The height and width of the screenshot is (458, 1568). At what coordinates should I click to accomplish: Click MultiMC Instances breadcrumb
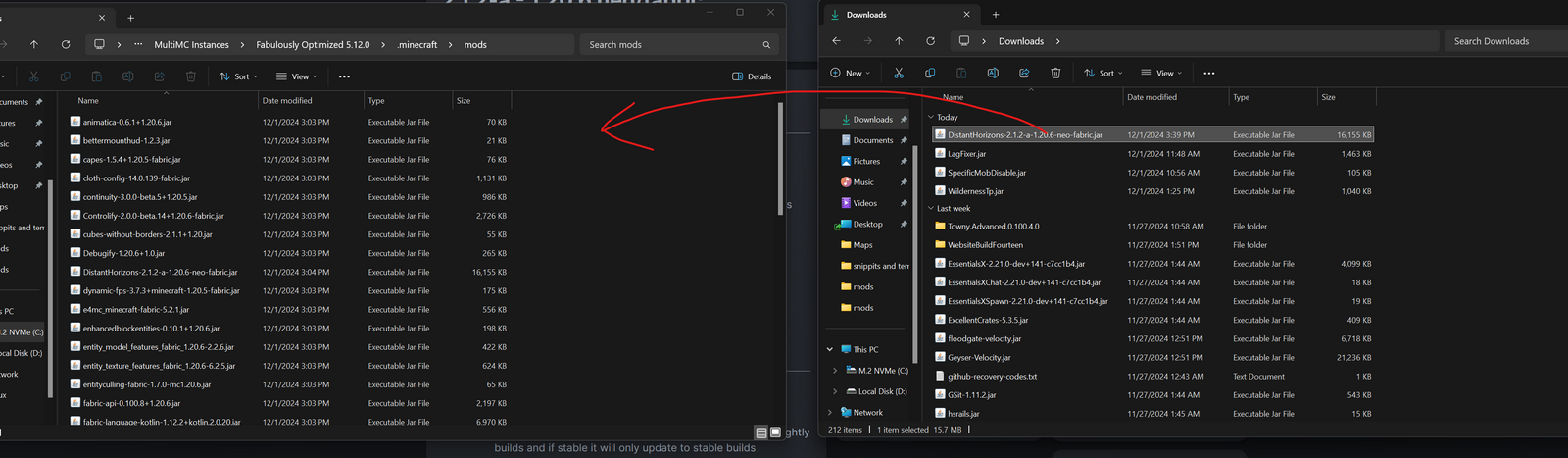coord(191,45)
